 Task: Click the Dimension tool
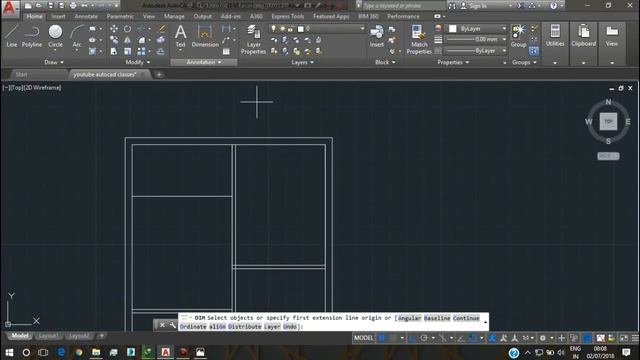[204, 36]
